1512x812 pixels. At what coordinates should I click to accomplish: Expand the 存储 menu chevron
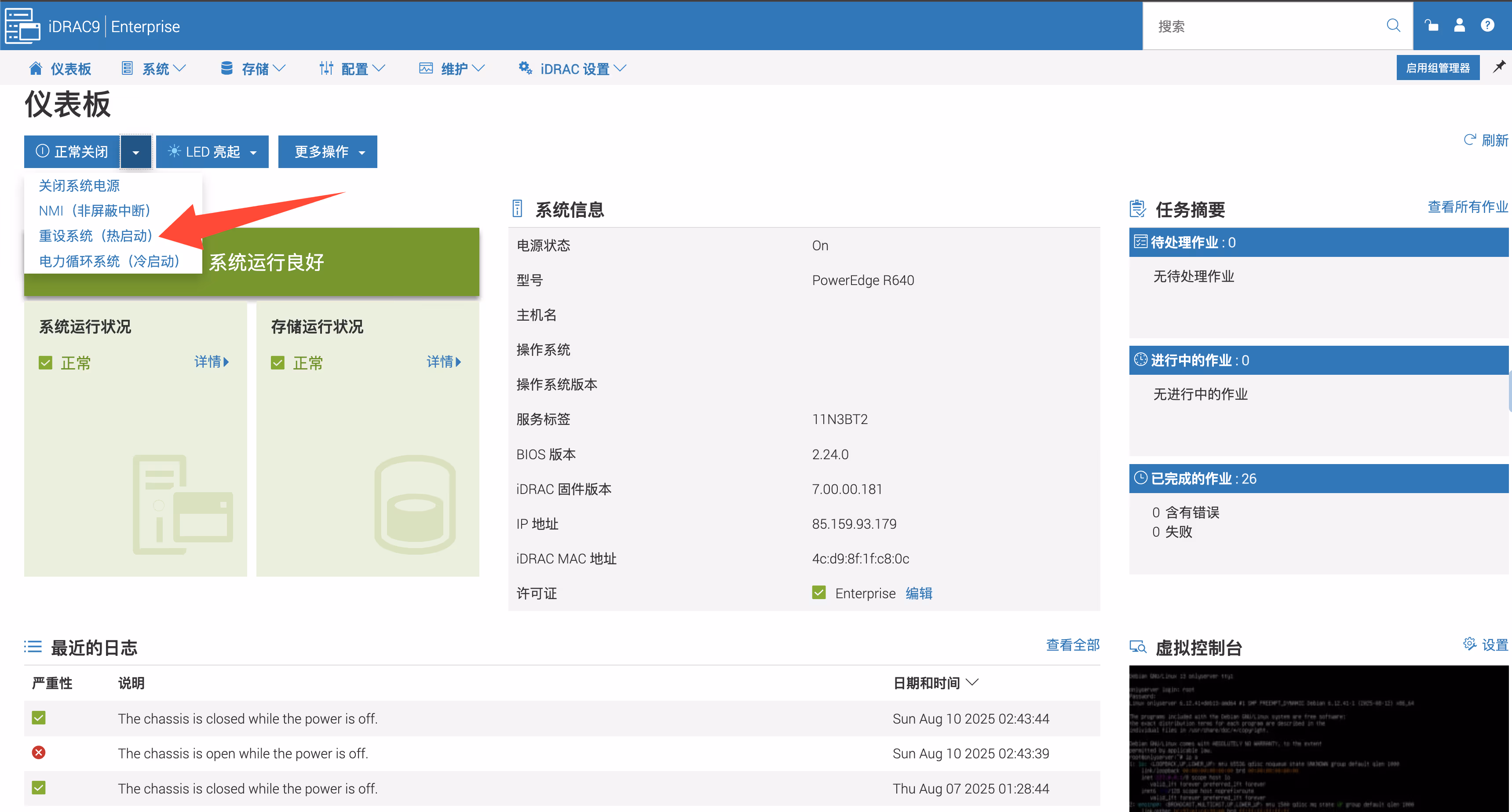pos(279,68)
